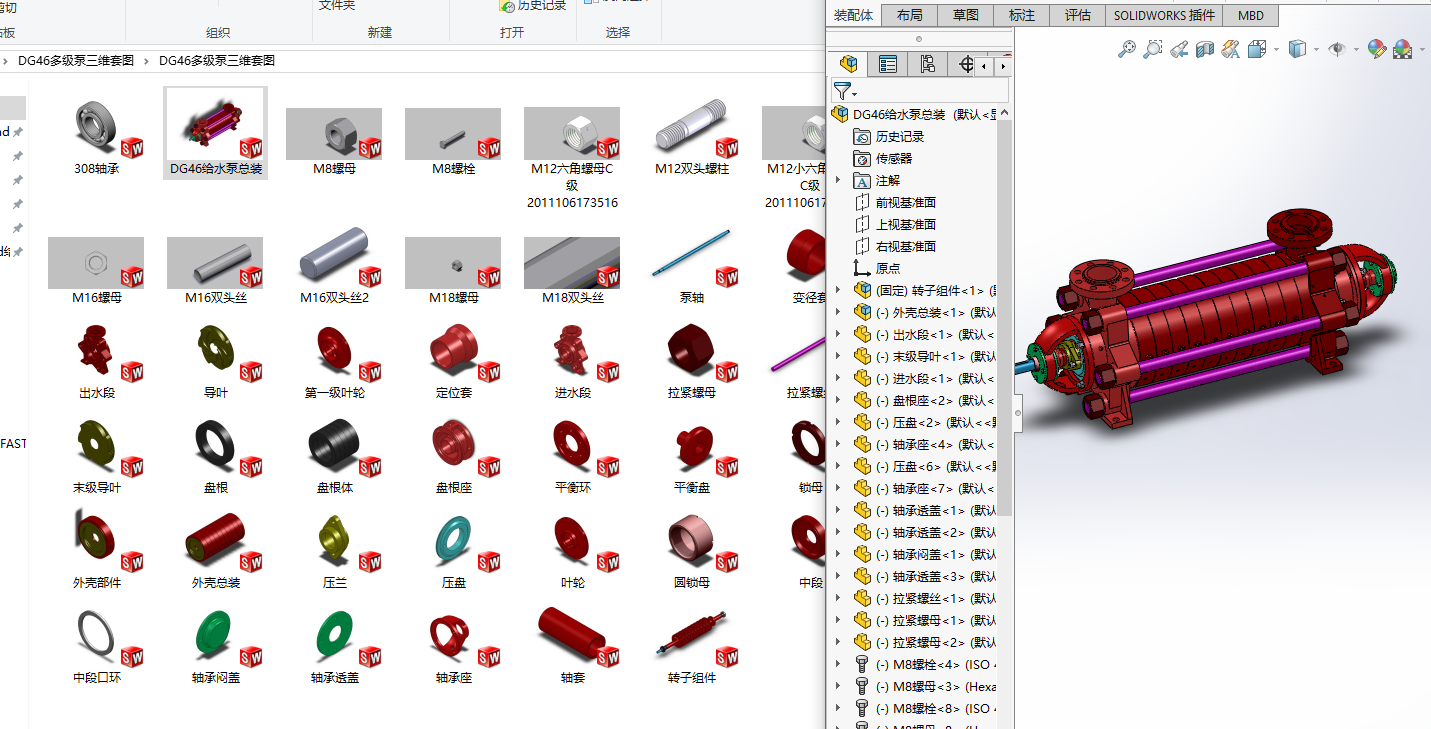Open the Hide/Show Items dropdown arrow
Viewport: 1431px width, 729px height.
1355,49
